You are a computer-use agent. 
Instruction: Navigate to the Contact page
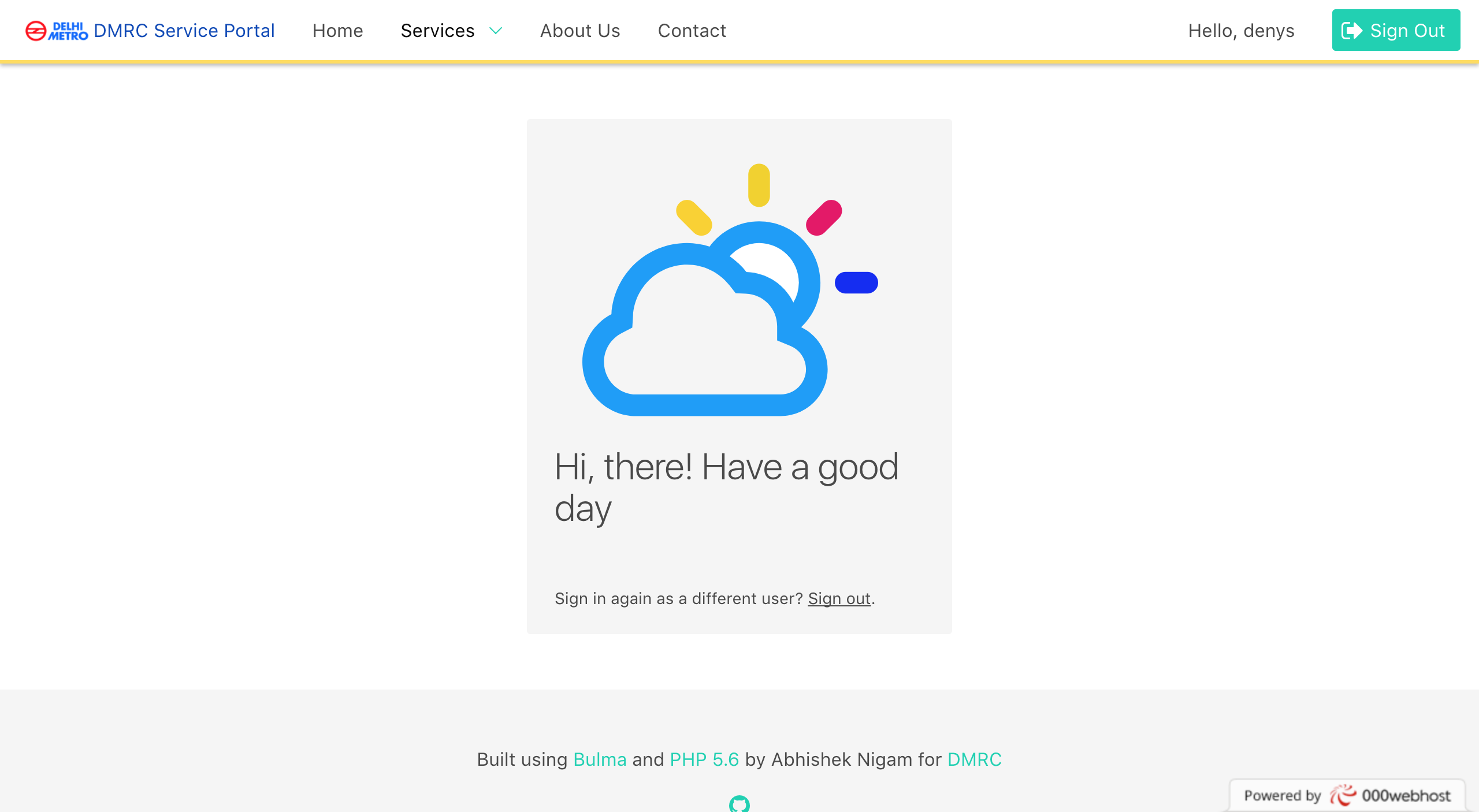692,31
